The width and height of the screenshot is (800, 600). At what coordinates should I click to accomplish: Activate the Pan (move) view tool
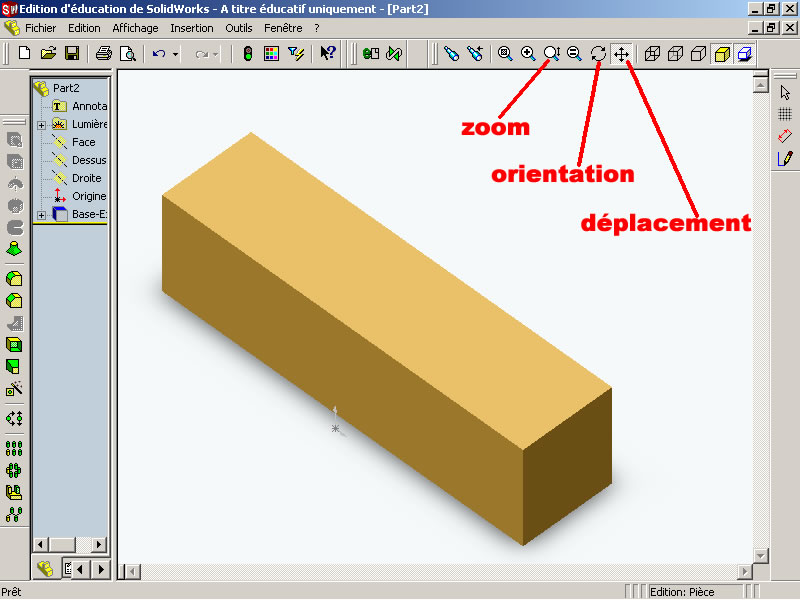coord(621,54)
